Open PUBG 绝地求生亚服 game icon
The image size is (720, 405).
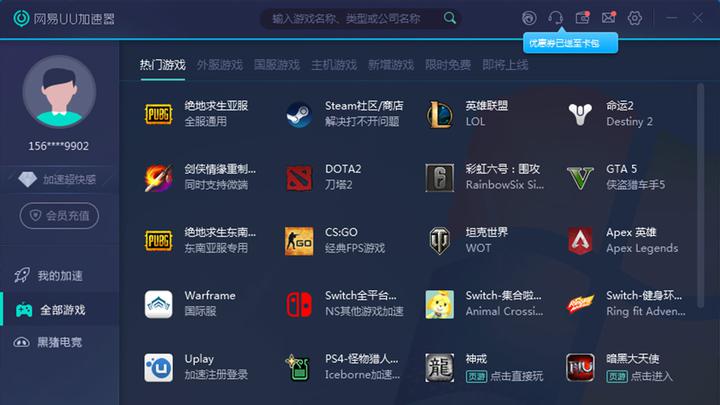(158, 114)
